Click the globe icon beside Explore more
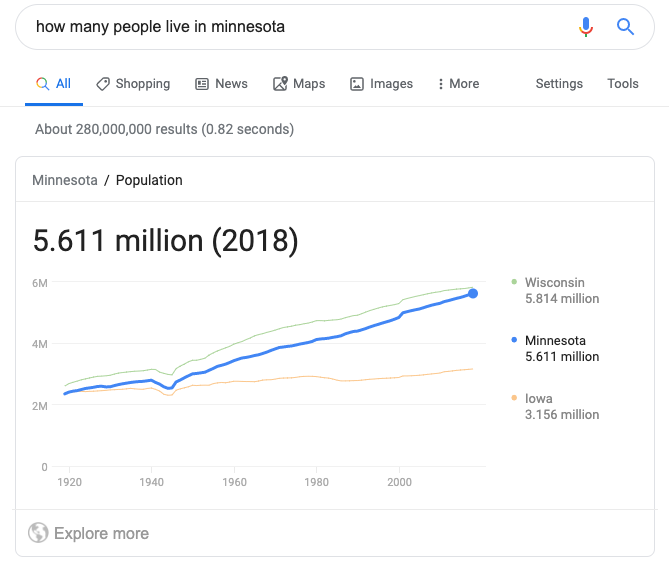Screen dimensions: 669x563 tap(38, 533)
